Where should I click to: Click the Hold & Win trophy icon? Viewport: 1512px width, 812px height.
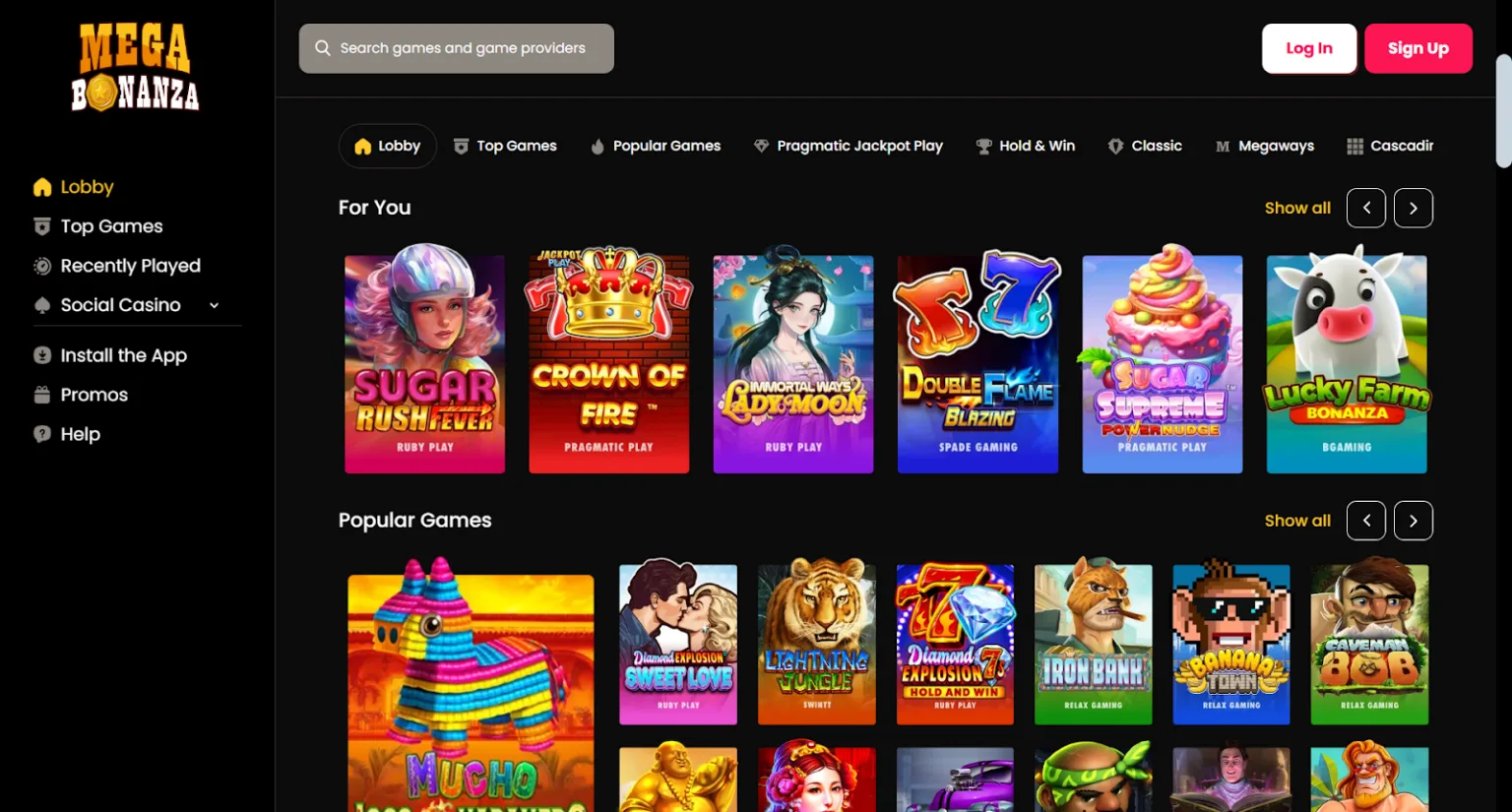[983, 146]
